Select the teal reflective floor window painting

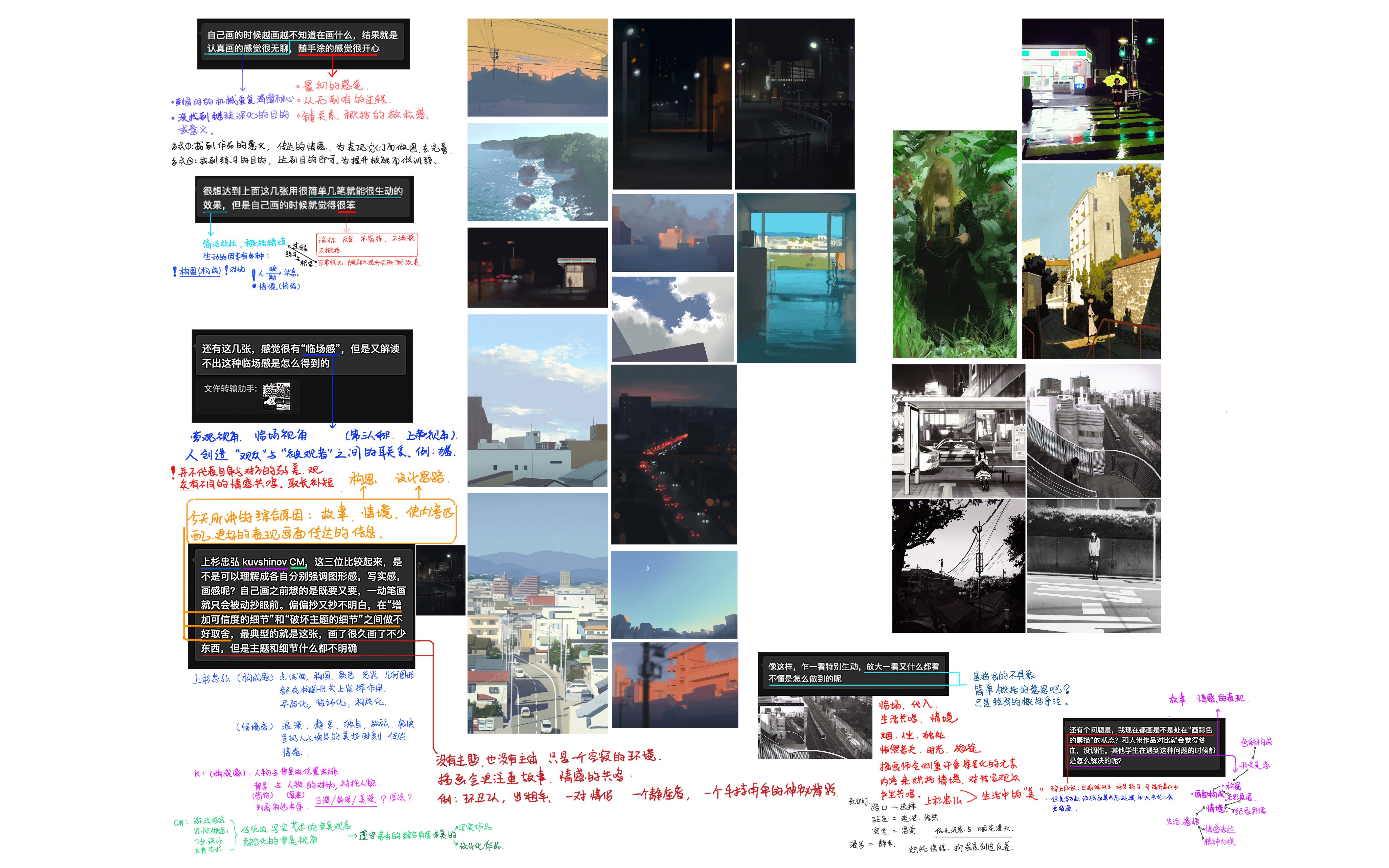(x=796, y=278)
